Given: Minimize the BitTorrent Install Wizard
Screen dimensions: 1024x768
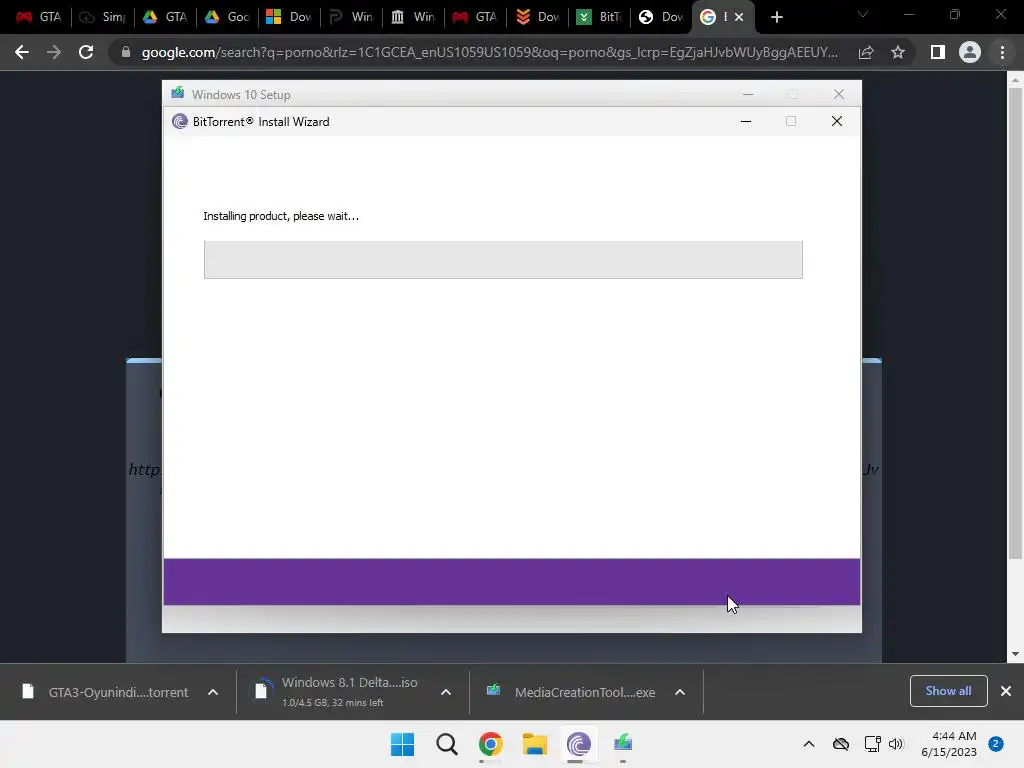Looking at the screenshot, I should point(746,121).
